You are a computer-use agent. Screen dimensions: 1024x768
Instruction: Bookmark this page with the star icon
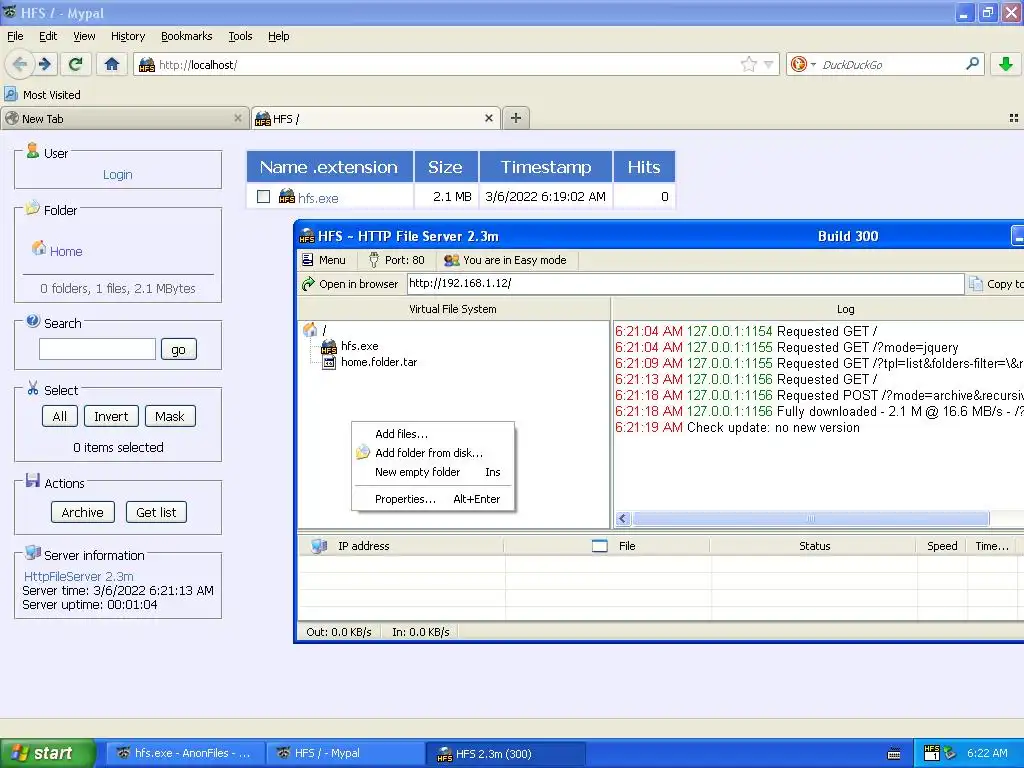click(748, 64)
